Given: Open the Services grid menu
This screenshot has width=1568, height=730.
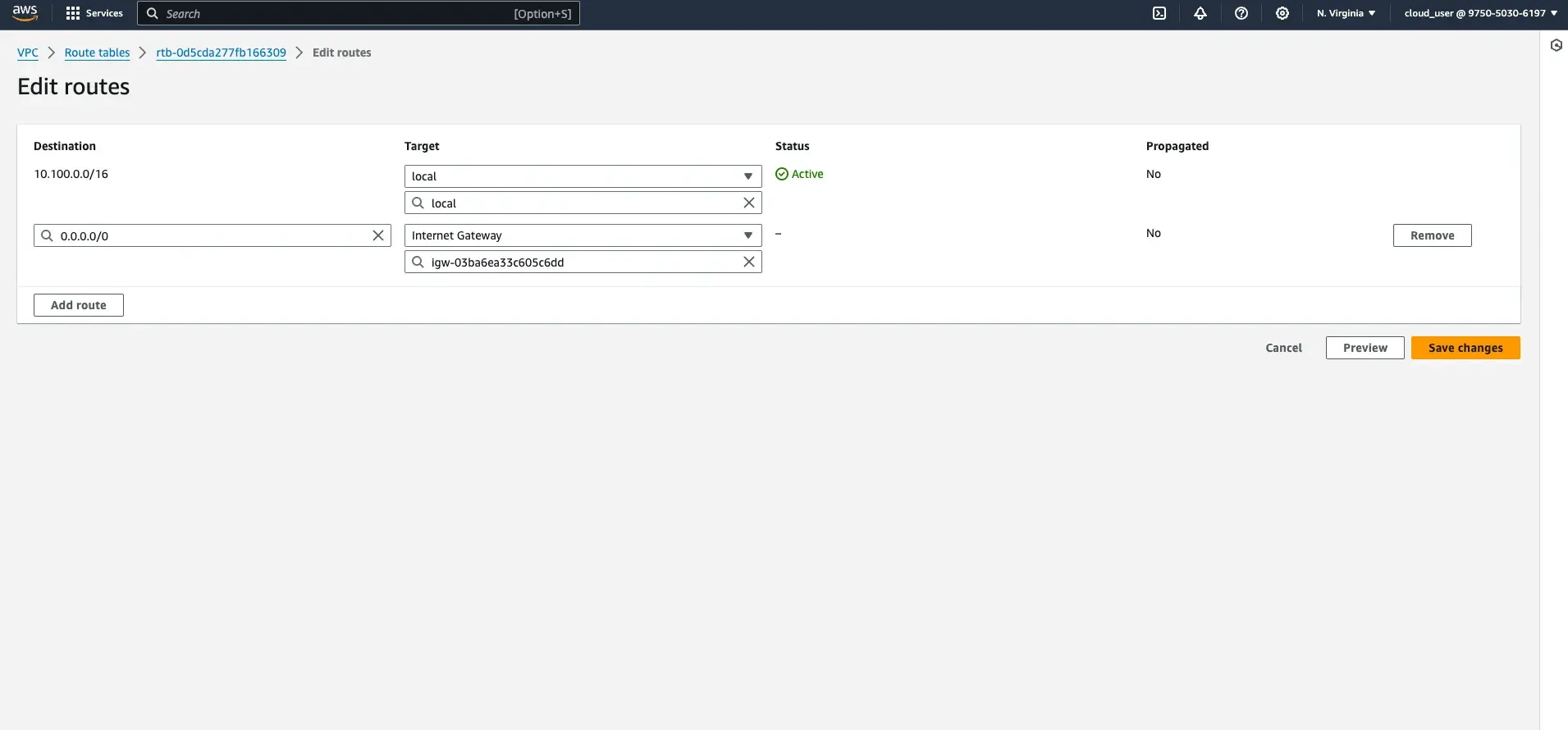Looking at the screenshot, I should coord(94,13).
